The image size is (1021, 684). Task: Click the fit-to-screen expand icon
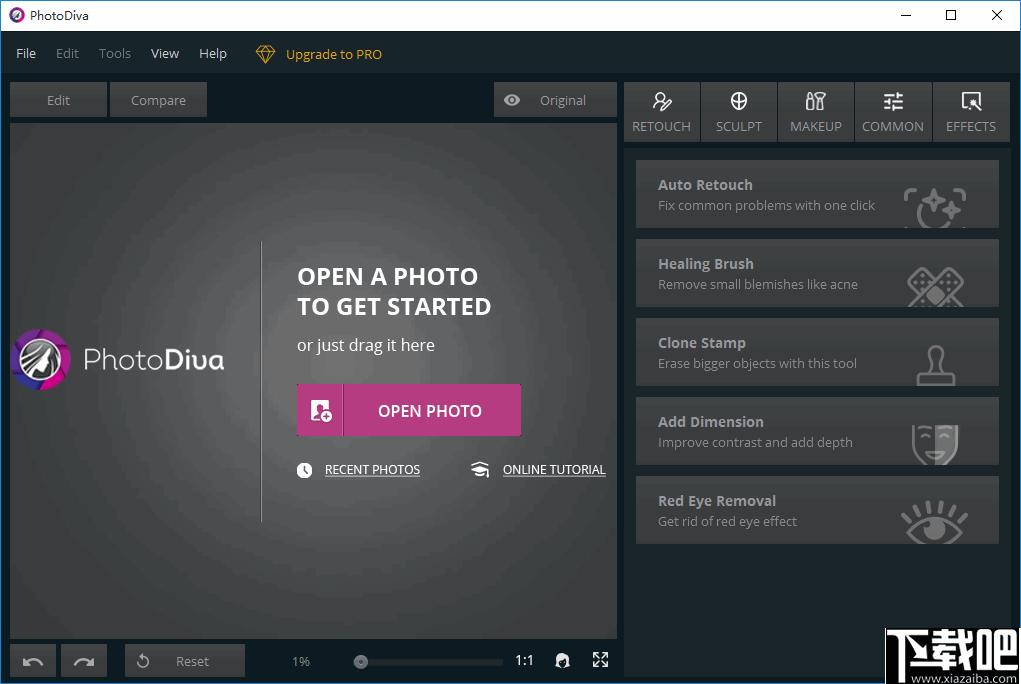[x=600, y=660]
